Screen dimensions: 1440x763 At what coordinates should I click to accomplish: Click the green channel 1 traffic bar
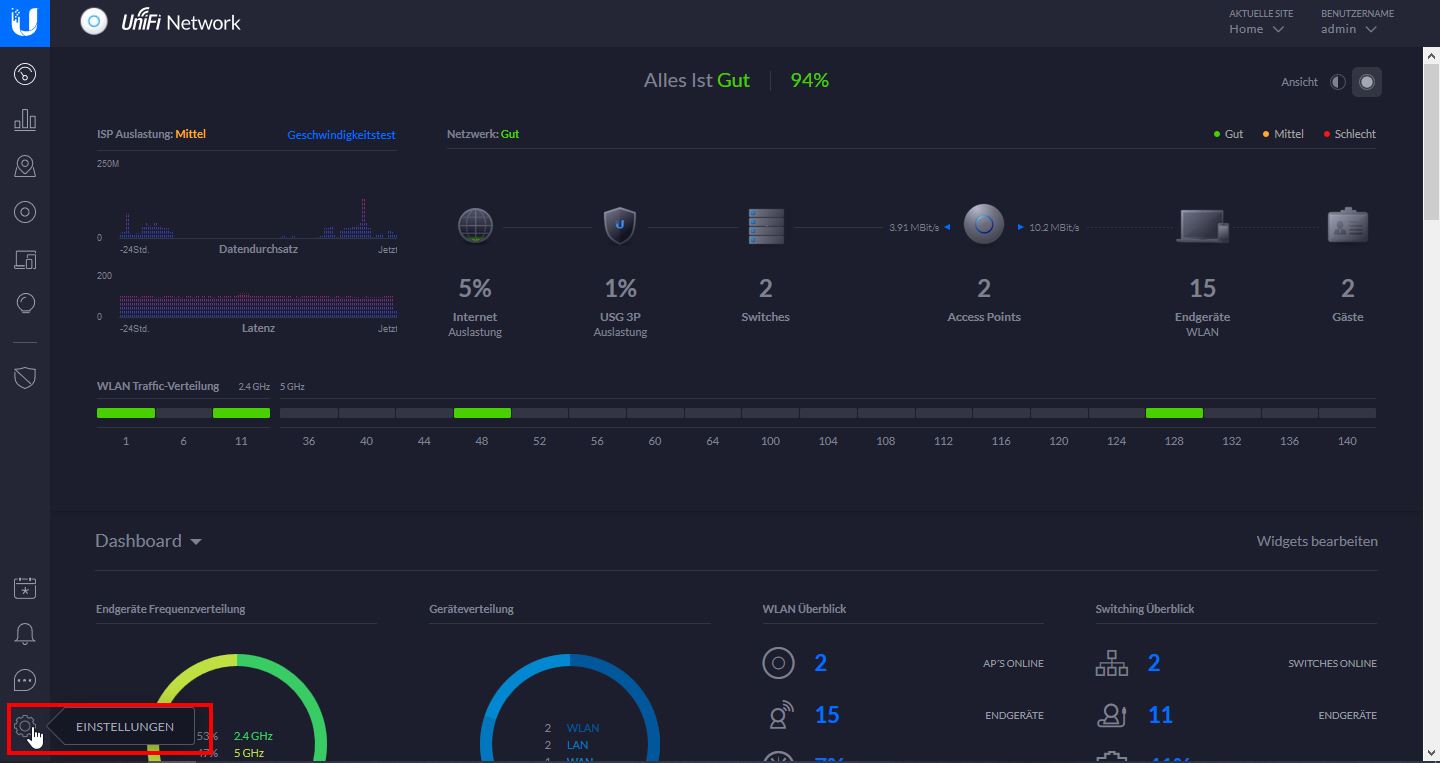point(126,413)
